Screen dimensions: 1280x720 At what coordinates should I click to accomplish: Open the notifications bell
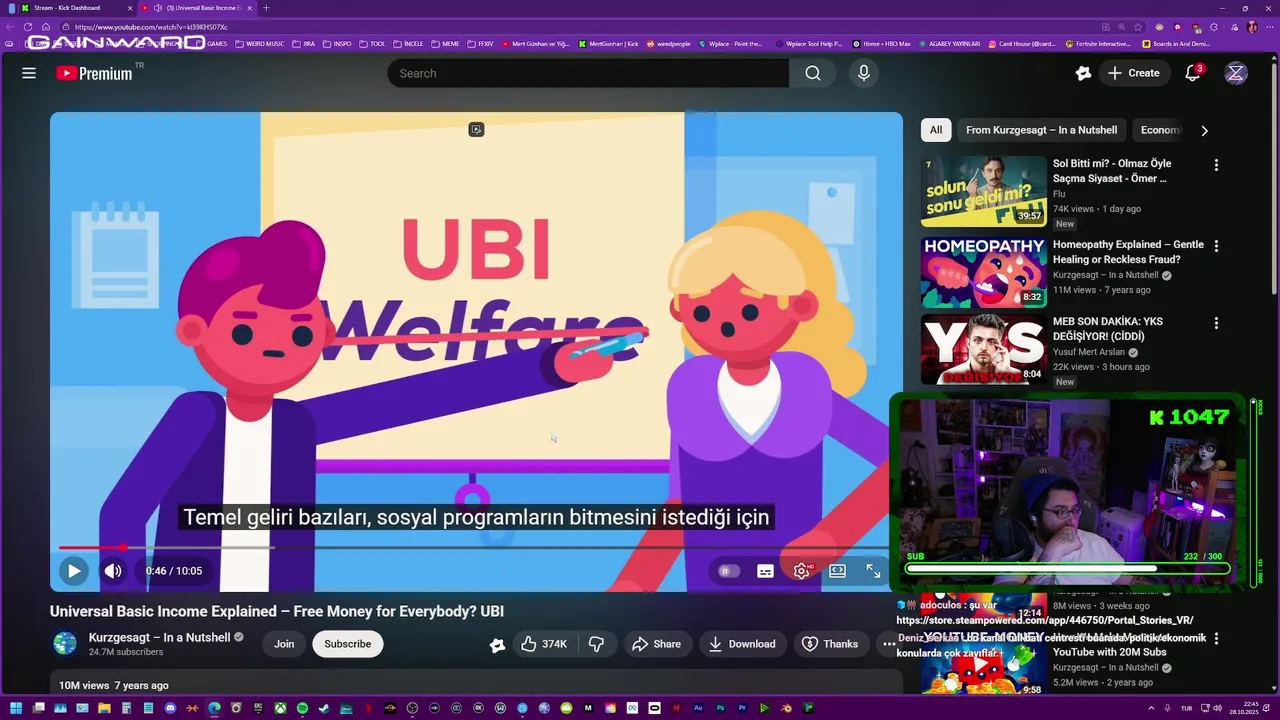[1192, 73]
